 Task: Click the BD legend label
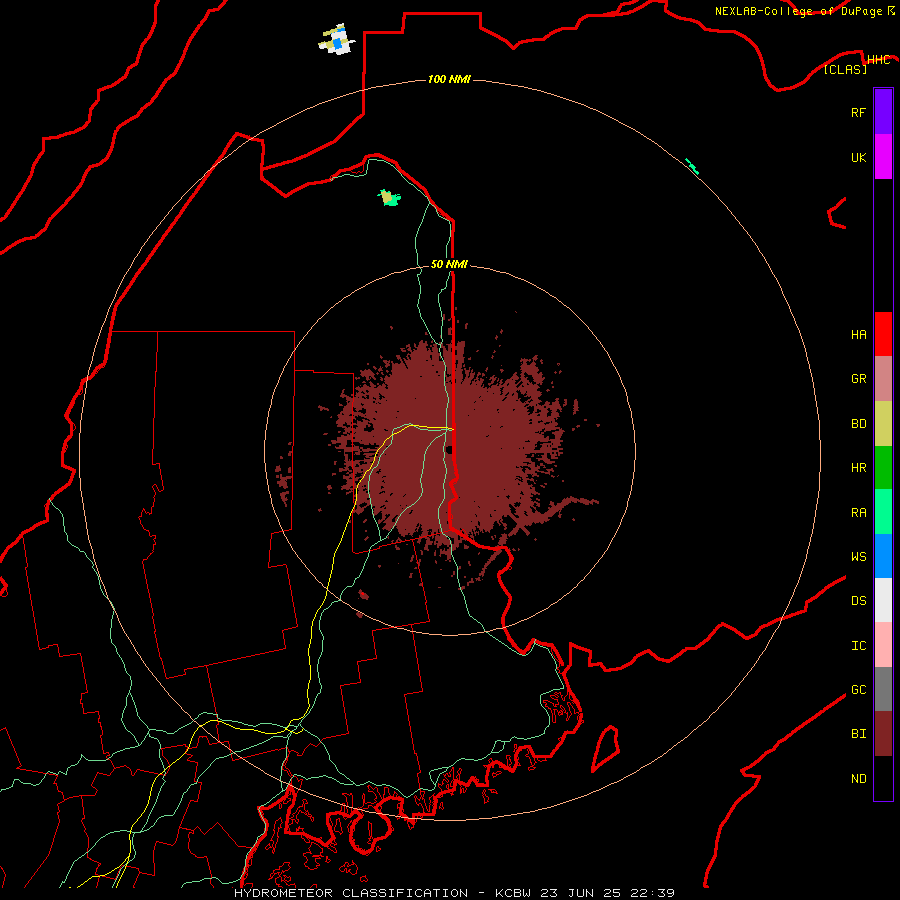(x=858, y=424)
